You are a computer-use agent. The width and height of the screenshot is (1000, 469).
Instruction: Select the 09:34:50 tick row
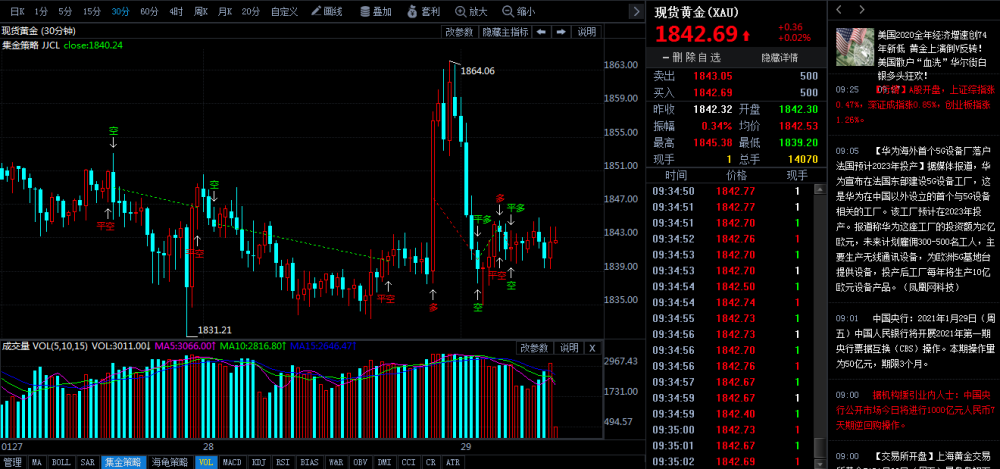(729, 190)
